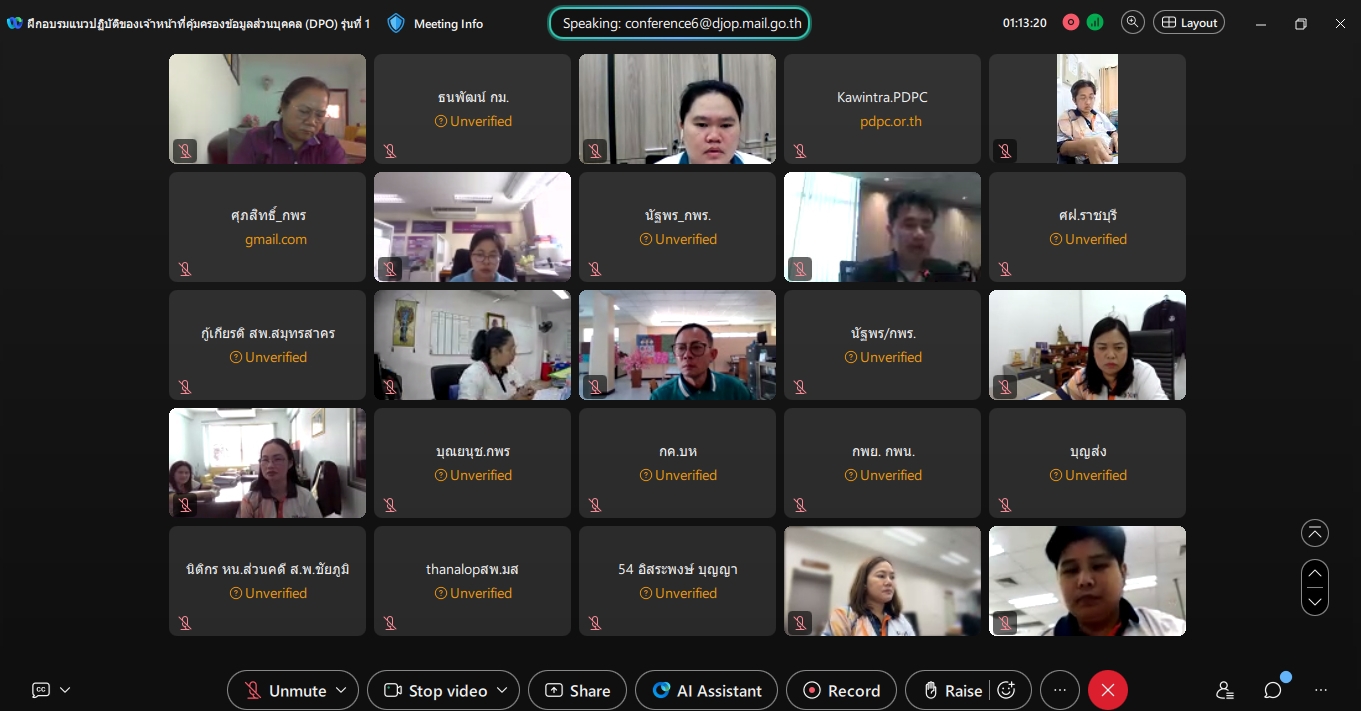Viewport: 1361px width, 711px height.
Task: Go to the previous page of participants
Action: tap(1315, 573)
